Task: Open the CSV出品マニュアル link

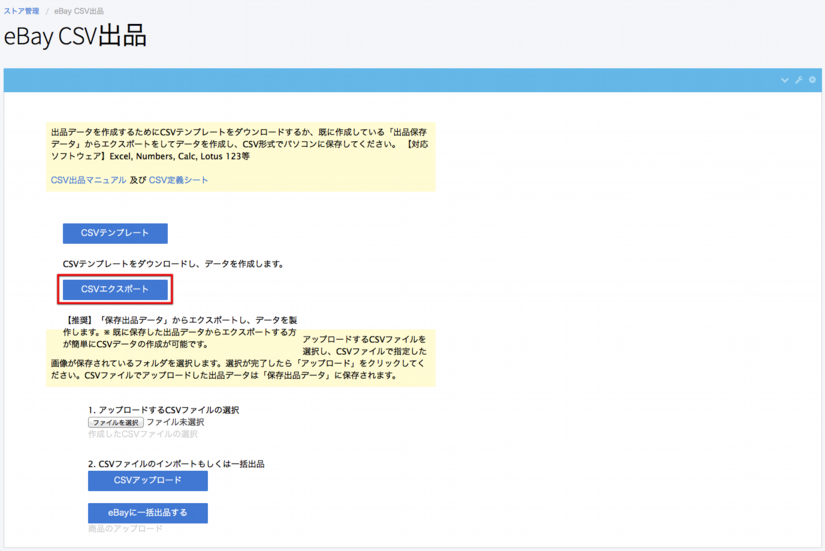Action: coord(88,180)
